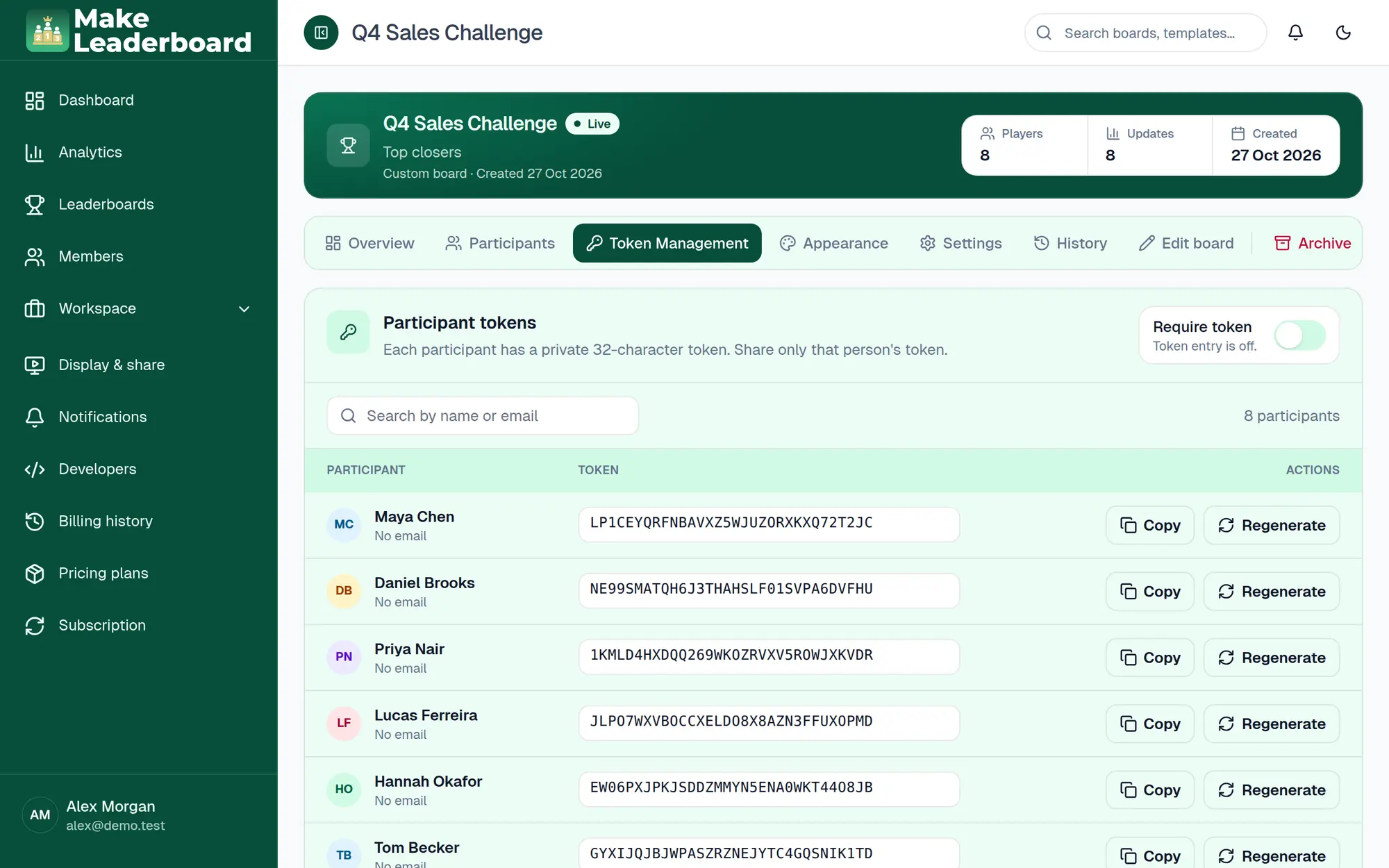Copy Hannah Okafor's token
This screenshot has width=1389, height=868.
click(x=1150, y=790)
